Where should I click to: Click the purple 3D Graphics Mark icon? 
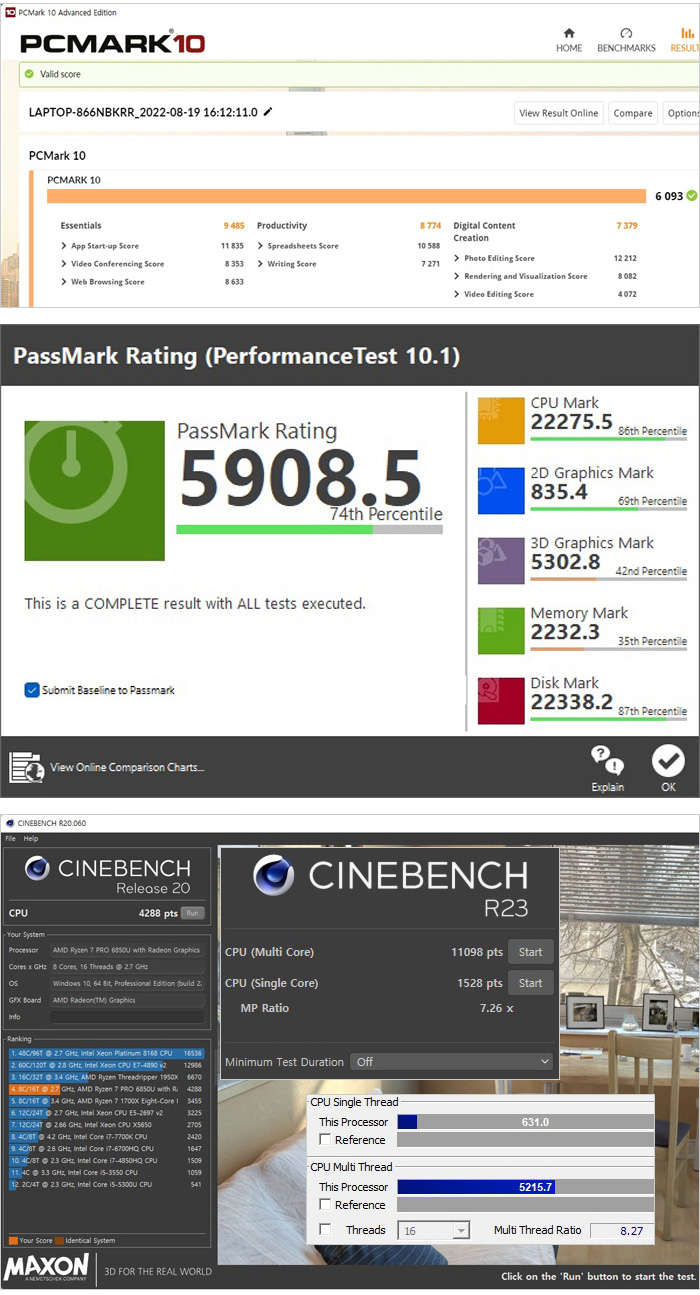pos(501,560)
